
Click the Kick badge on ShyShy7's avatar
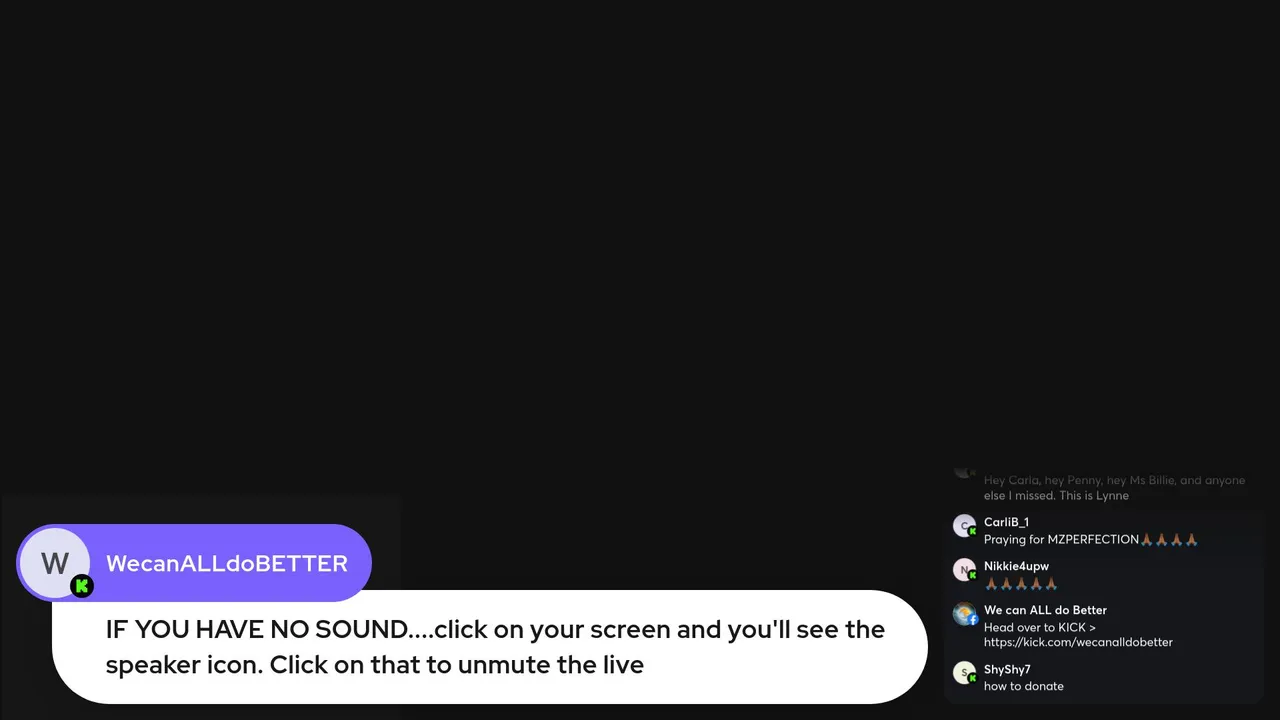click(x=973, y=679)
